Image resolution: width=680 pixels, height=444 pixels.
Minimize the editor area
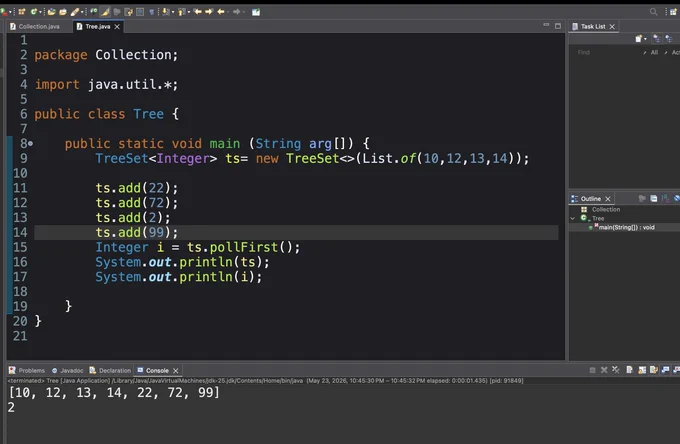tap(546, 25)
